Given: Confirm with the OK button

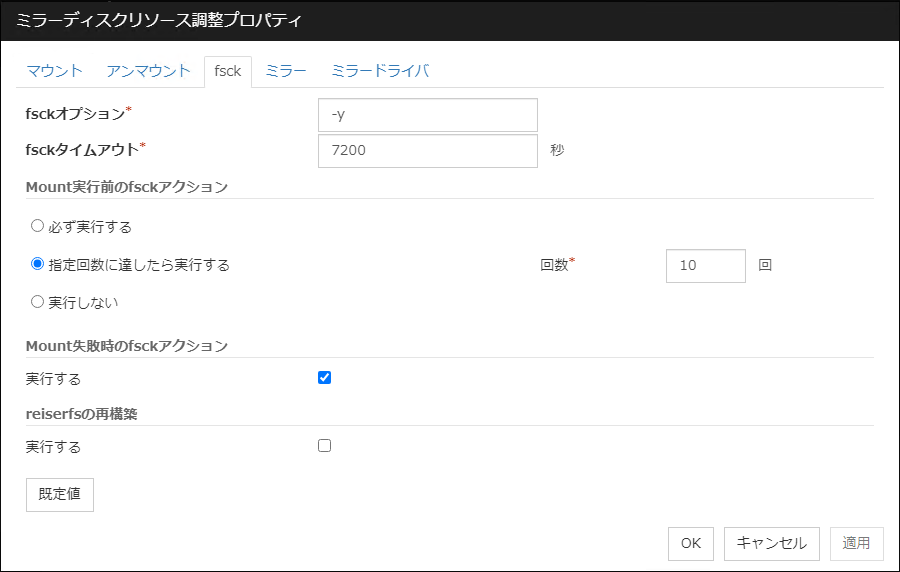Looking at the screenshot, I should 690,543.
